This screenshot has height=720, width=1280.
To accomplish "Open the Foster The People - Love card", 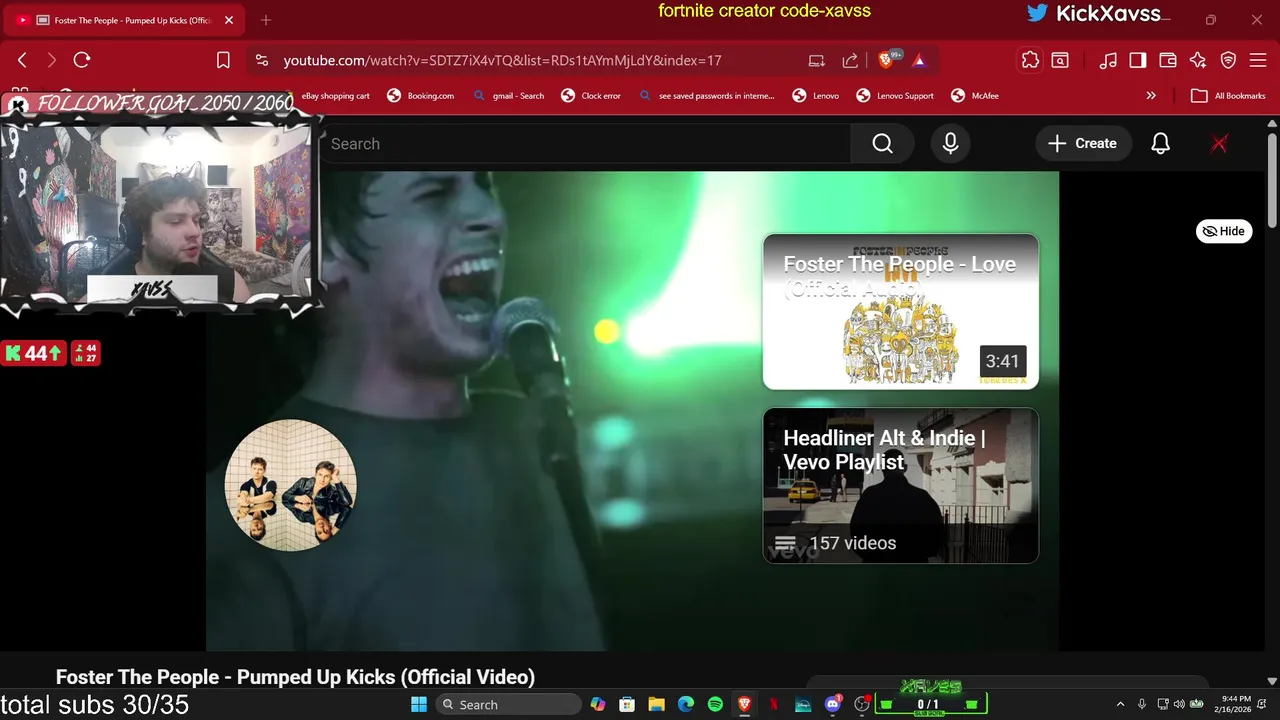I will 900,311.
